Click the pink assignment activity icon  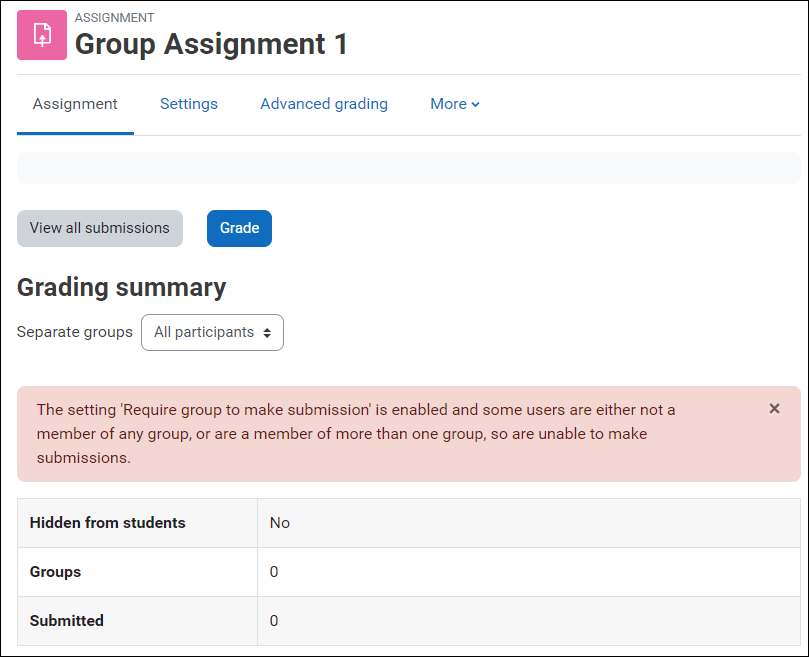point(40,35)
